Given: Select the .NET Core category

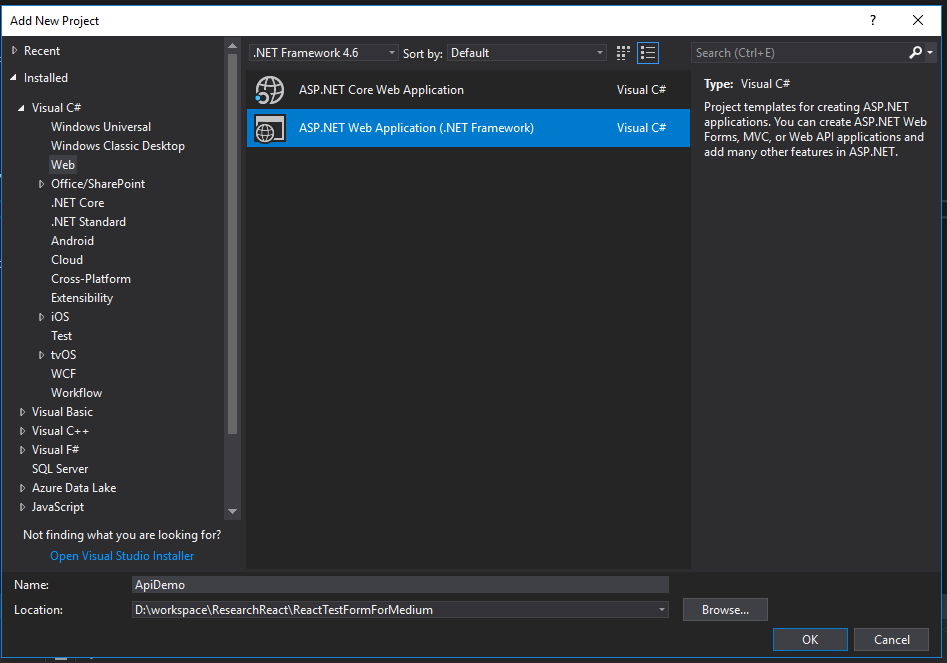Looking at the screenshot, I should coord(77,203).
